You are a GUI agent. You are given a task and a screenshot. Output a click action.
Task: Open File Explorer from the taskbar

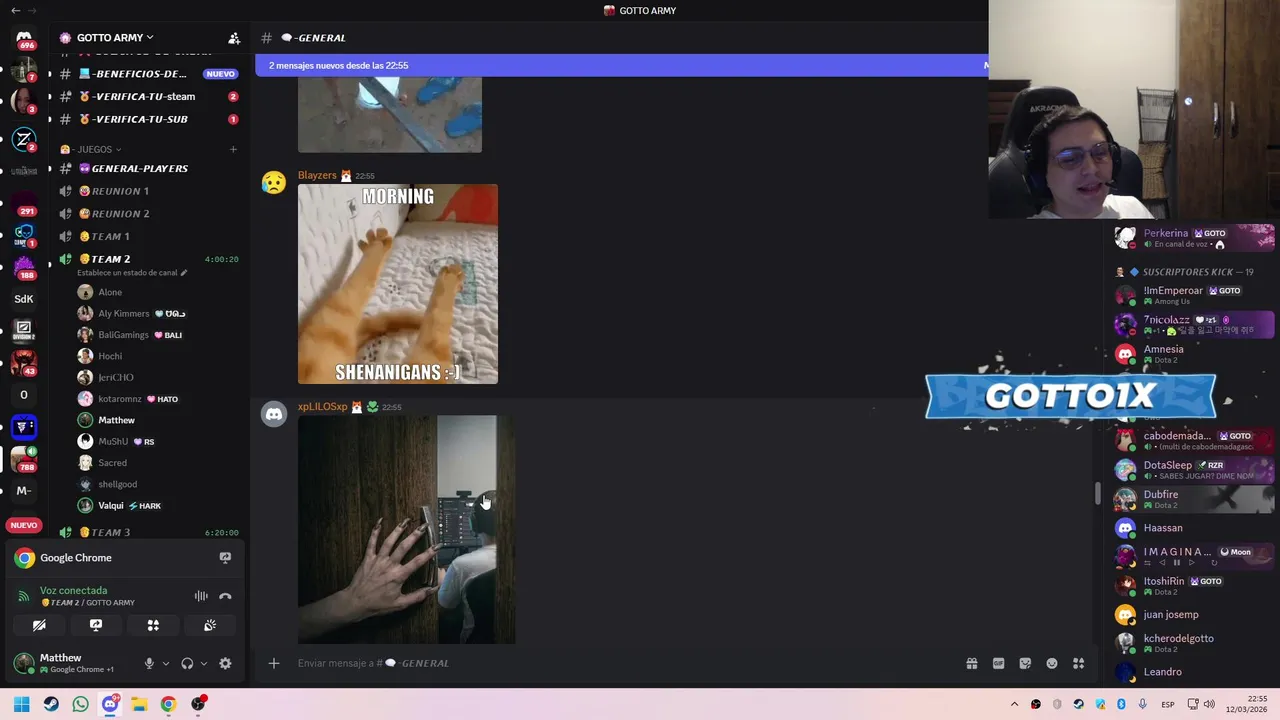click(x=139, y=704)
